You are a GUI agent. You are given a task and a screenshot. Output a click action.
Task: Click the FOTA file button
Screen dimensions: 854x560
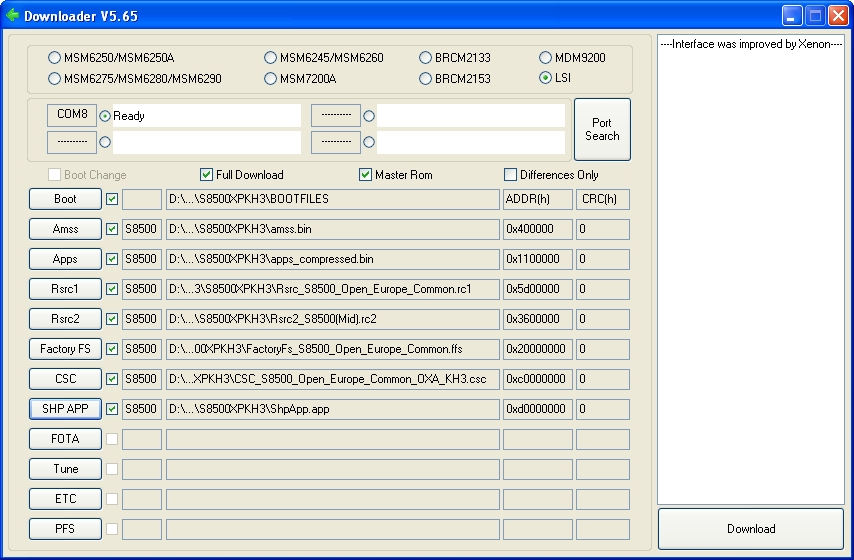click(x=65, y=439)
